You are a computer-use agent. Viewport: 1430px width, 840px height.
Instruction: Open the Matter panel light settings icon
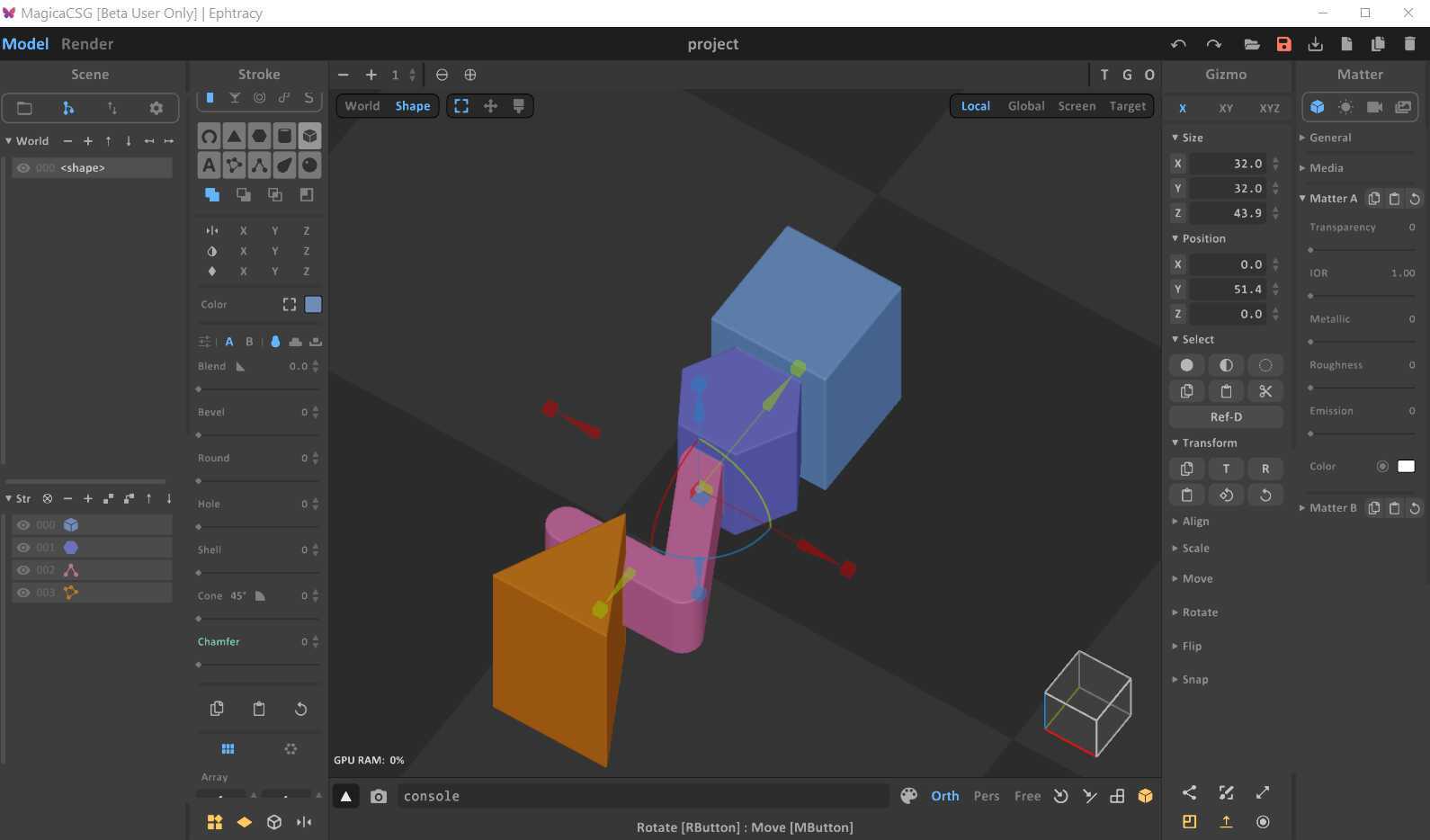tap(1345, 107)
